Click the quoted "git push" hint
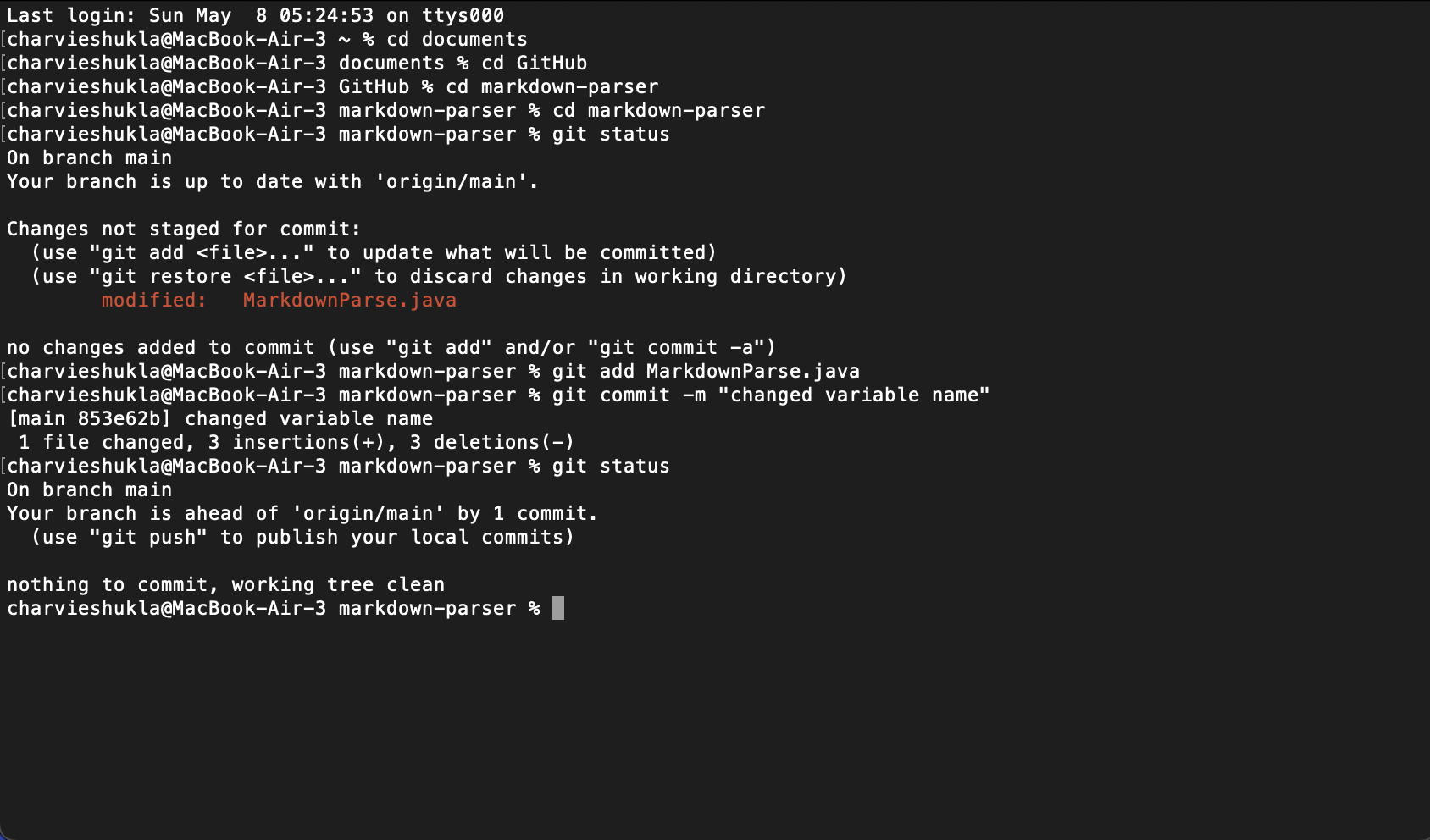1430x840 pixels. coord(148,537)
